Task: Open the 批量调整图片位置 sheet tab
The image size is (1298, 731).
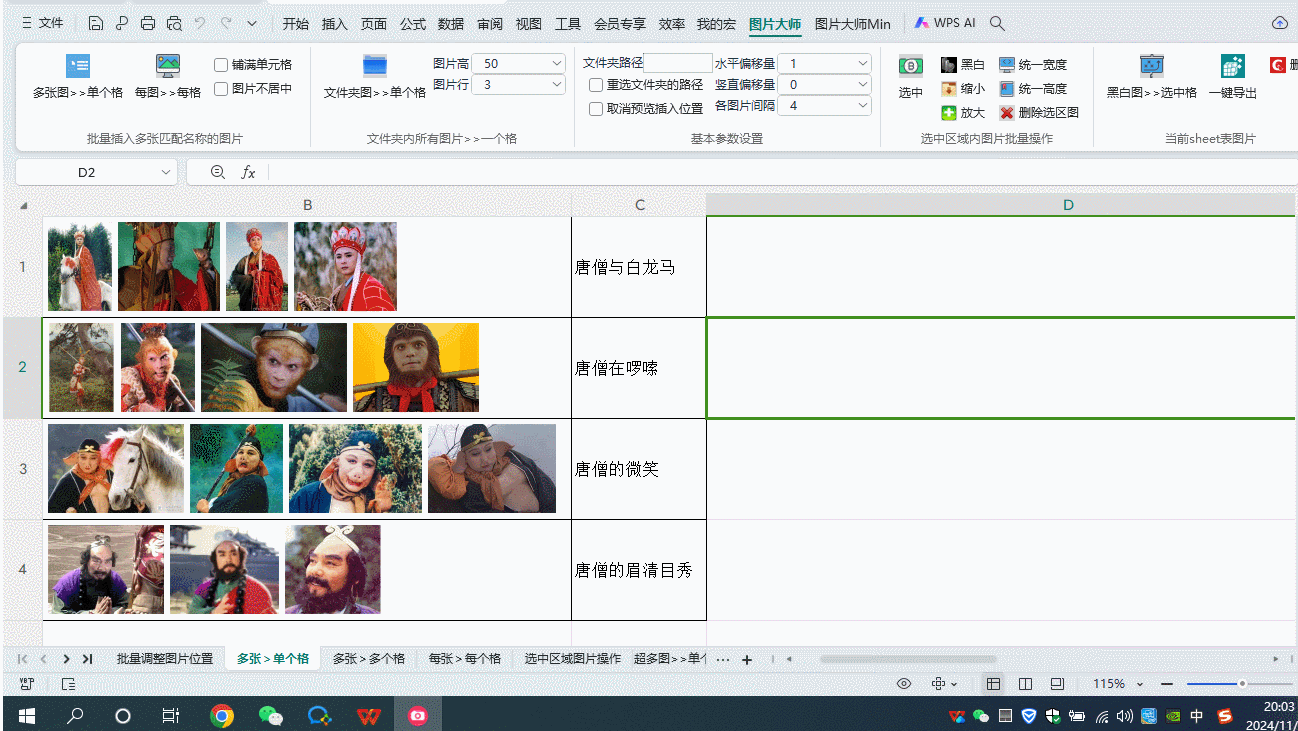Action: (165, 659)
